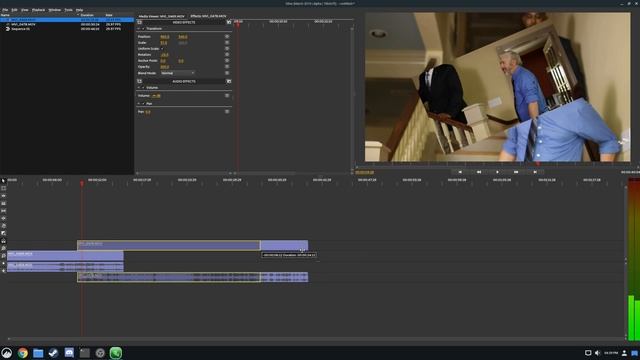Select the Transition tool
Image resolution: width=640 pixels, height=360 pixels.
click(x=4, y=233)
